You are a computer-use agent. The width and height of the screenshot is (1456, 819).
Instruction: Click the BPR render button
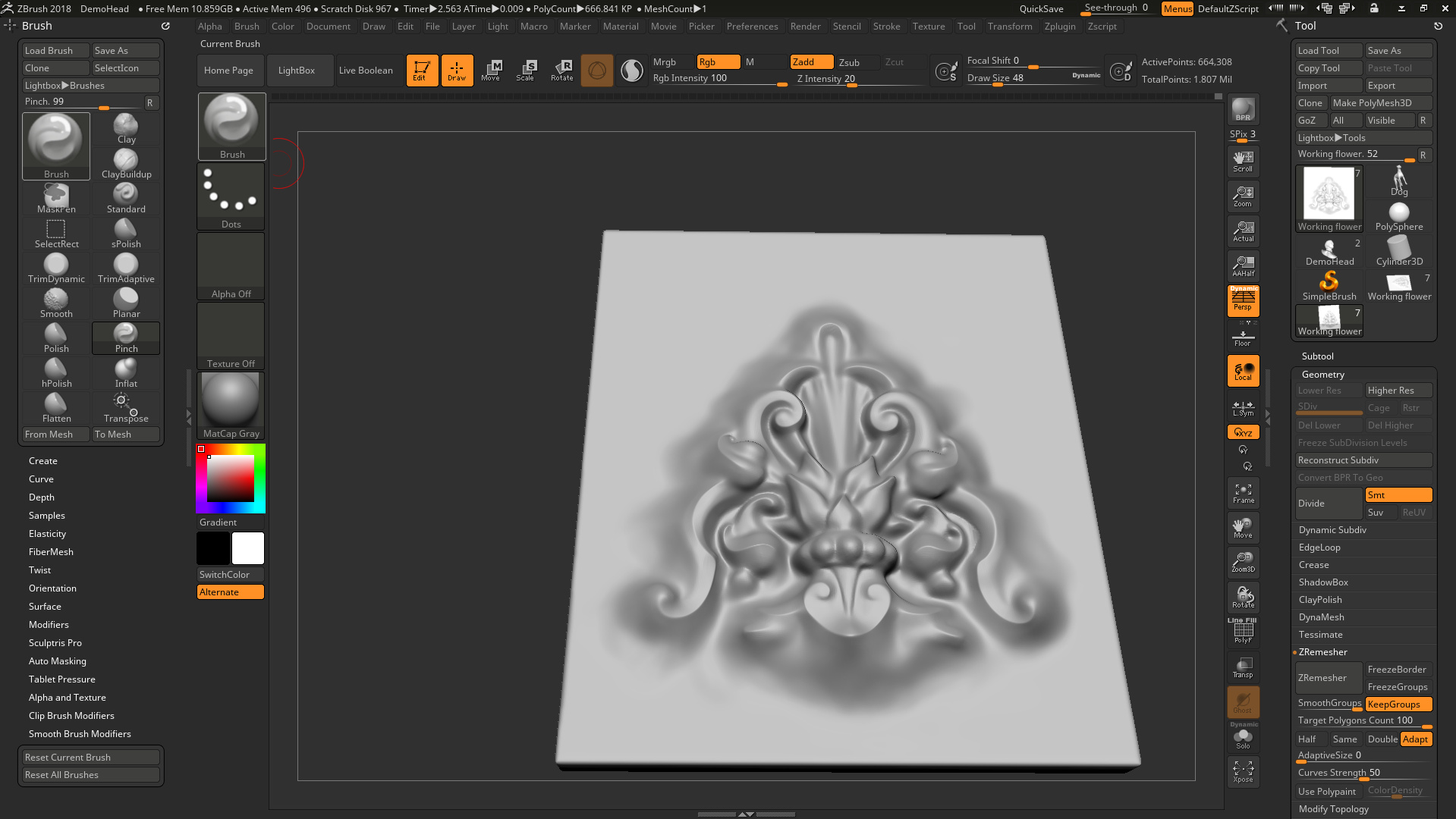coord(1243,109)
